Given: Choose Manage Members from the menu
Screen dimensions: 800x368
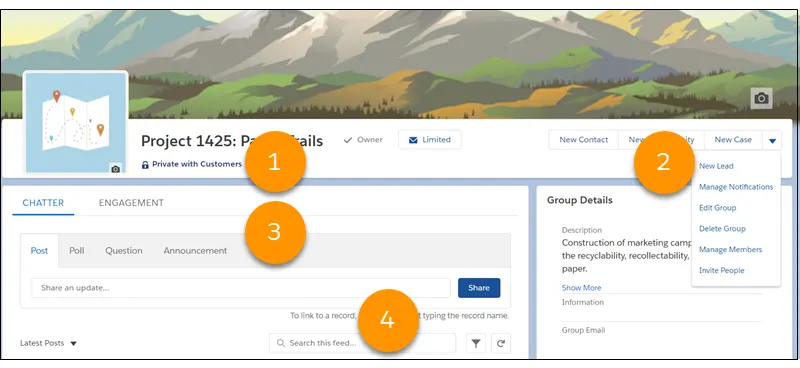Looking at the screenshot, I should pos(730,250).
